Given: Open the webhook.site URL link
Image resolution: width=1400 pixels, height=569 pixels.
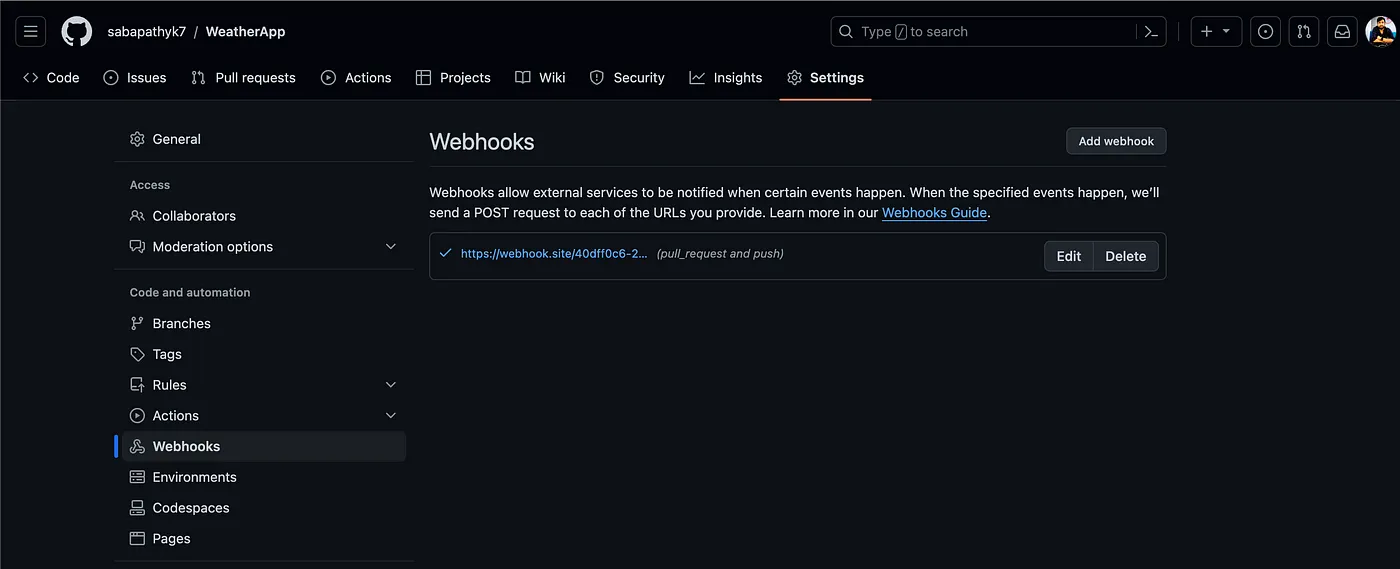Looking at the screenshot, I should pyautogui.click(x=554, y=254).
